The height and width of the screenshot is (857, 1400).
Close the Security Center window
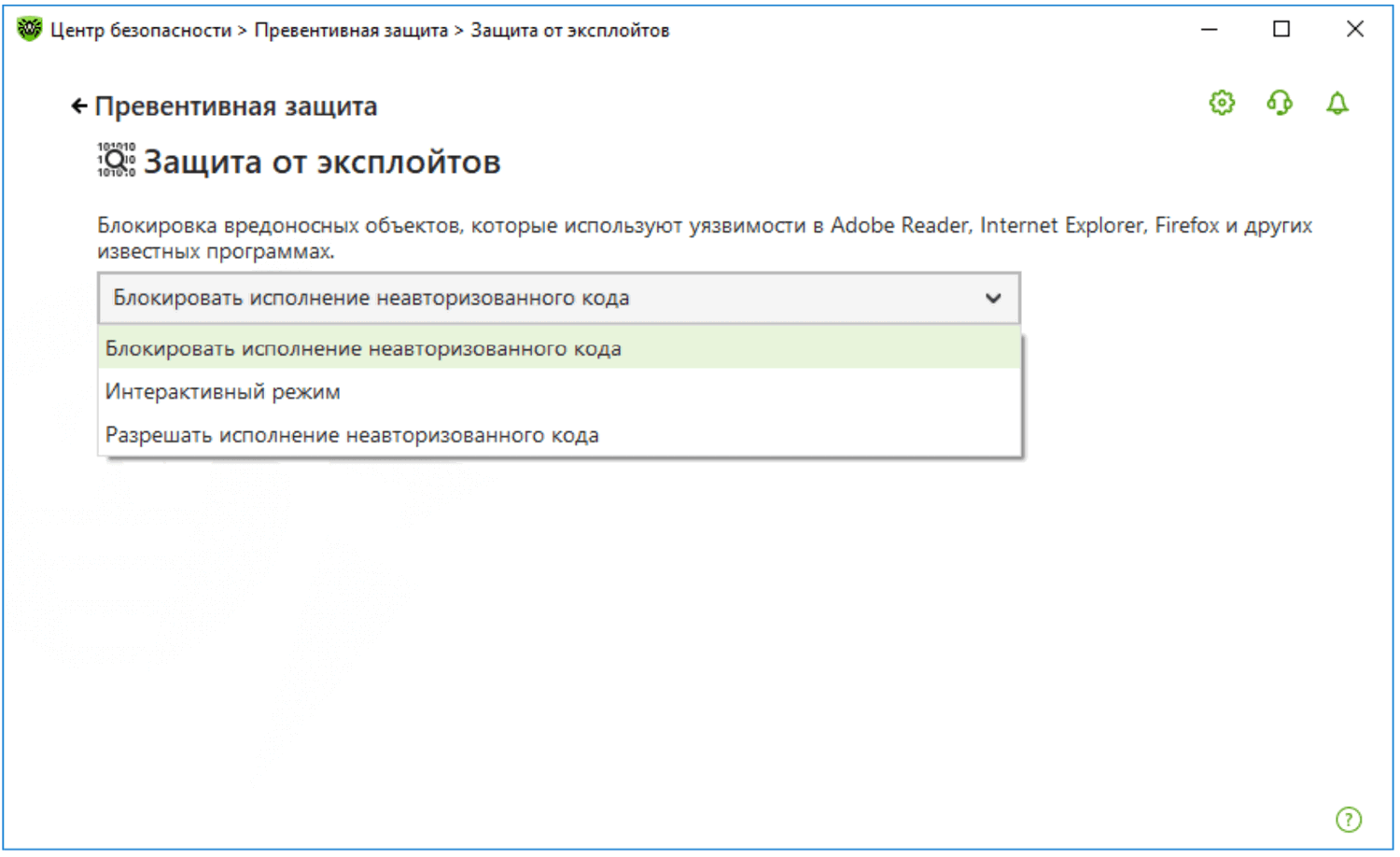pos(1355,30)
